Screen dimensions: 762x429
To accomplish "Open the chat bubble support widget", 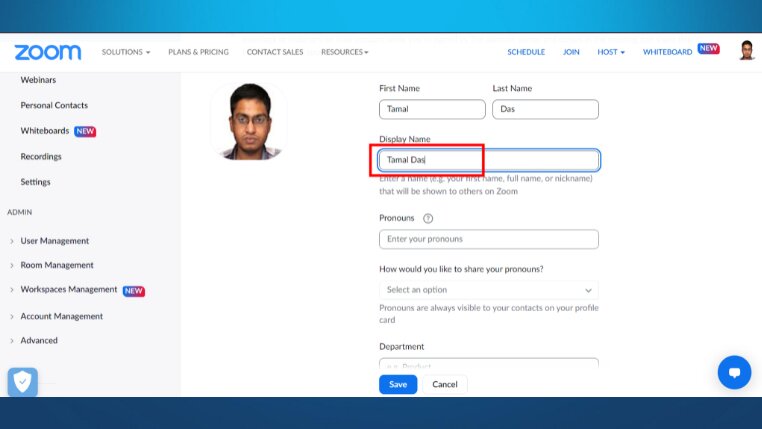I will pos(734,373).
